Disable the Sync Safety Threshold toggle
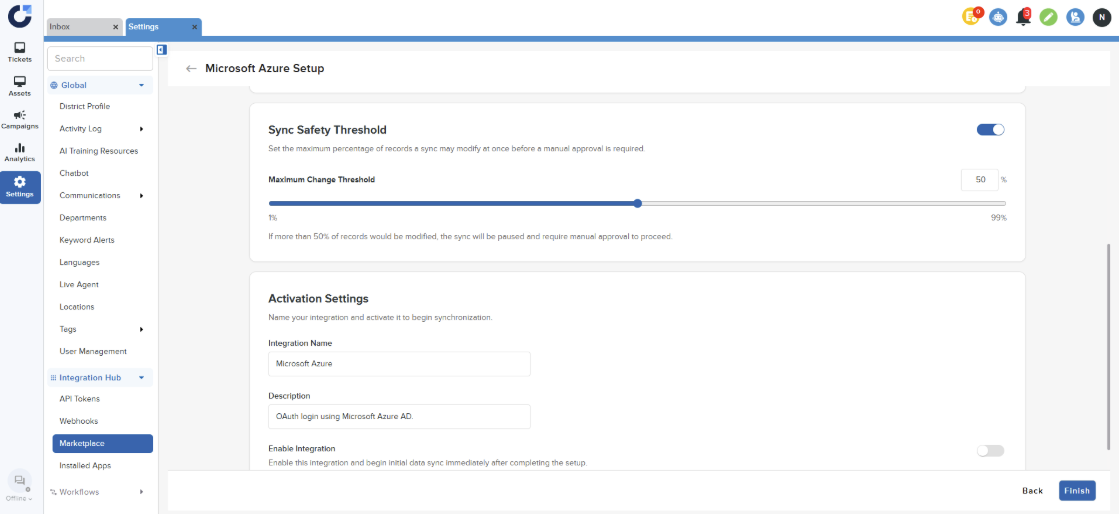Screen dimensions: 1119x514 [x=990, y=129]
